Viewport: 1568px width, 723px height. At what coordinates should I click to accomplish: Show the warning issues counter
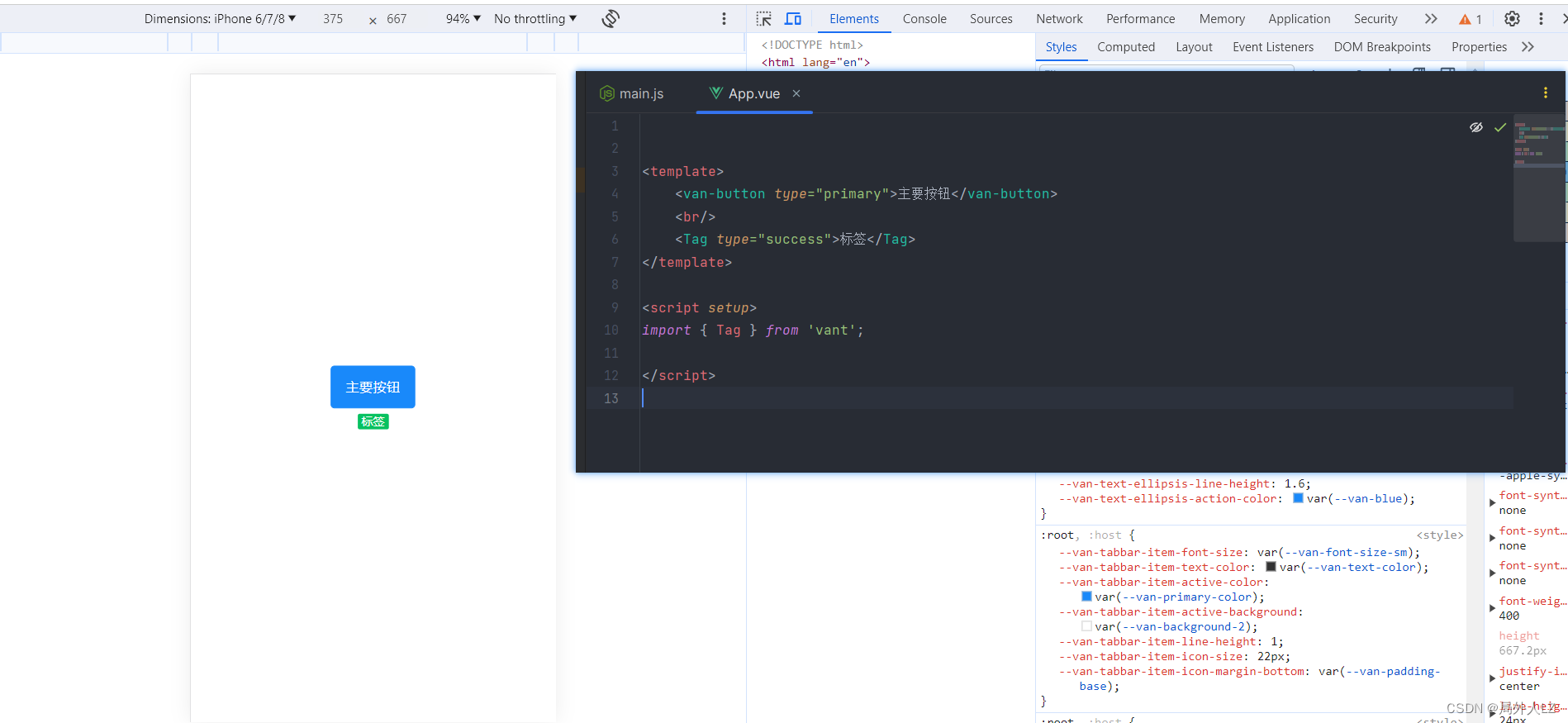pos(1471,19)
